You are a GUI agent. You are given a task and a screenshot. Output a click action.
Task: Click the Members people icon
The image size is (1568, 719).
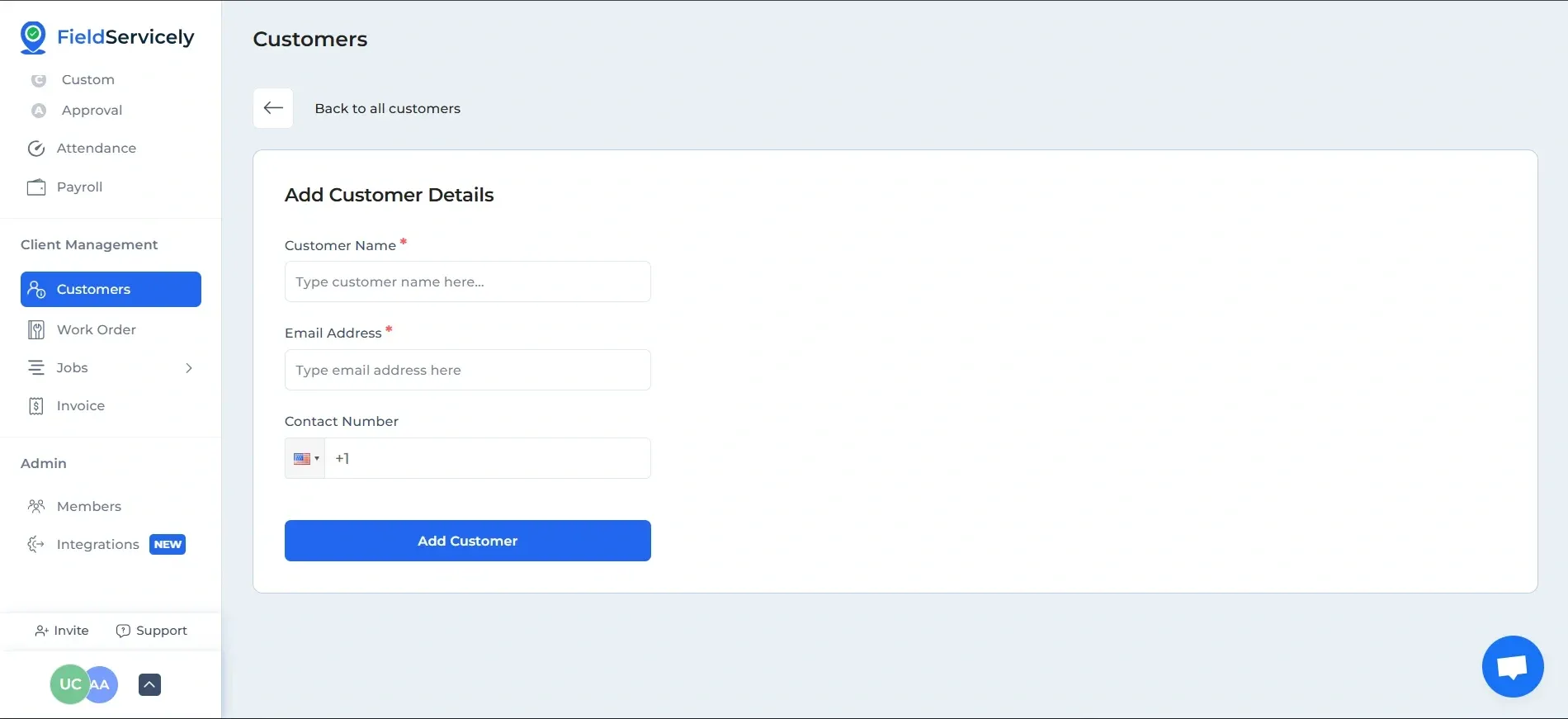pyautogui.click(x=36, y=506)
